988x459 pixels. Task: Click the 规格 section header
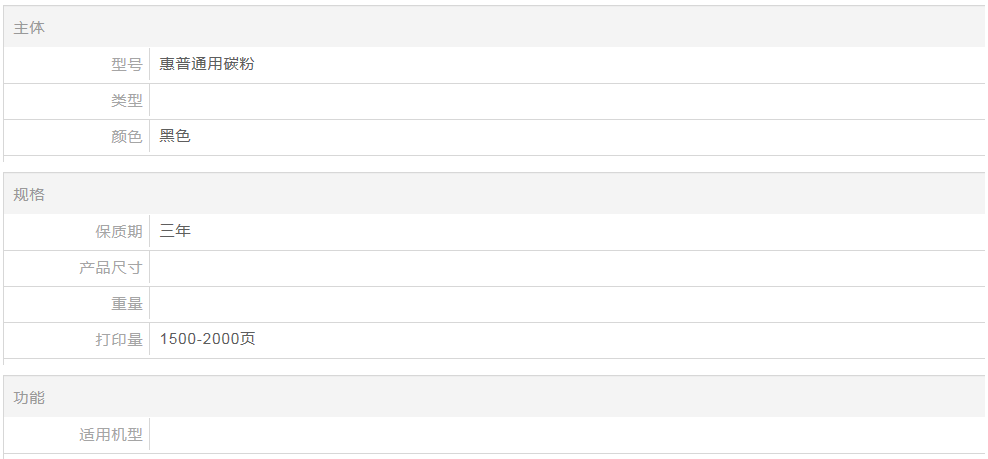point(29,195)
